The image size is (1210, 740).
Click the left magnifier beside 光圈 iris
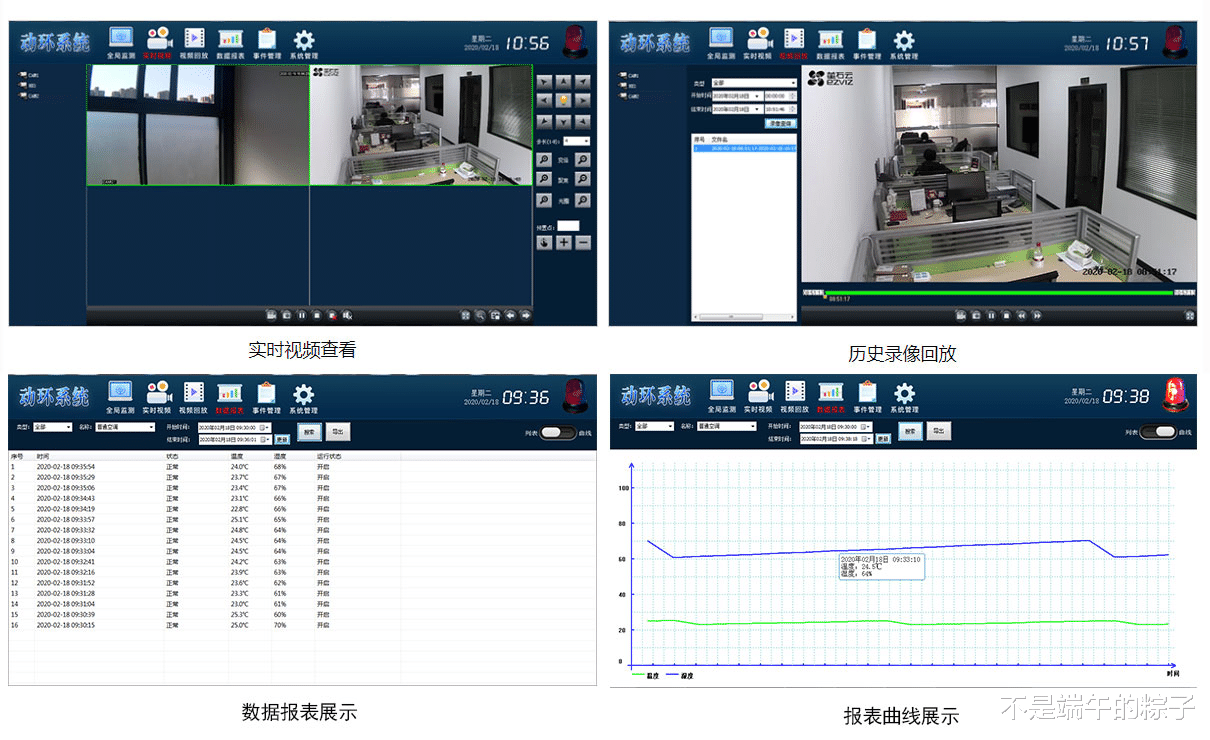click(x=544, y=199)
